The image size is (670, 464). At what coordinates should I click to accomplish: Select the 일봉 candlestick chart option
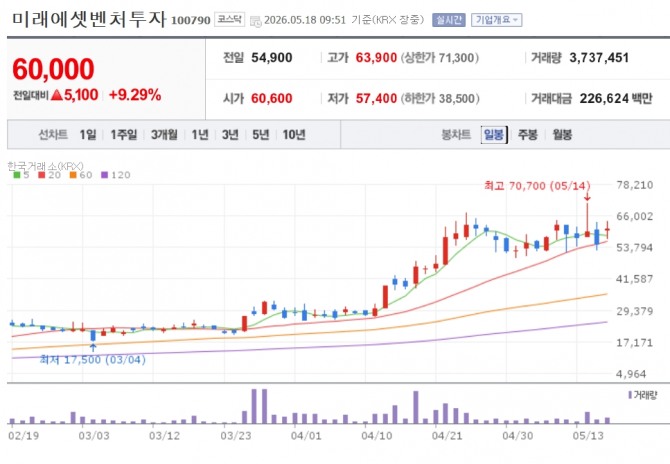pos(494,135)
